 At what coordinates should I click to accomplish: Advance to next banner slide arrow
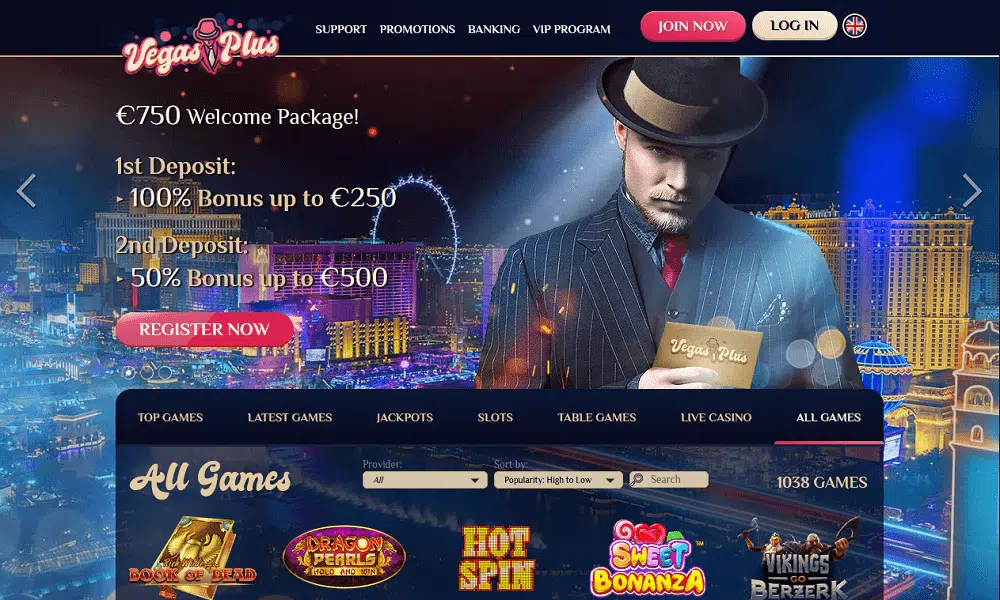coord(971,191)
